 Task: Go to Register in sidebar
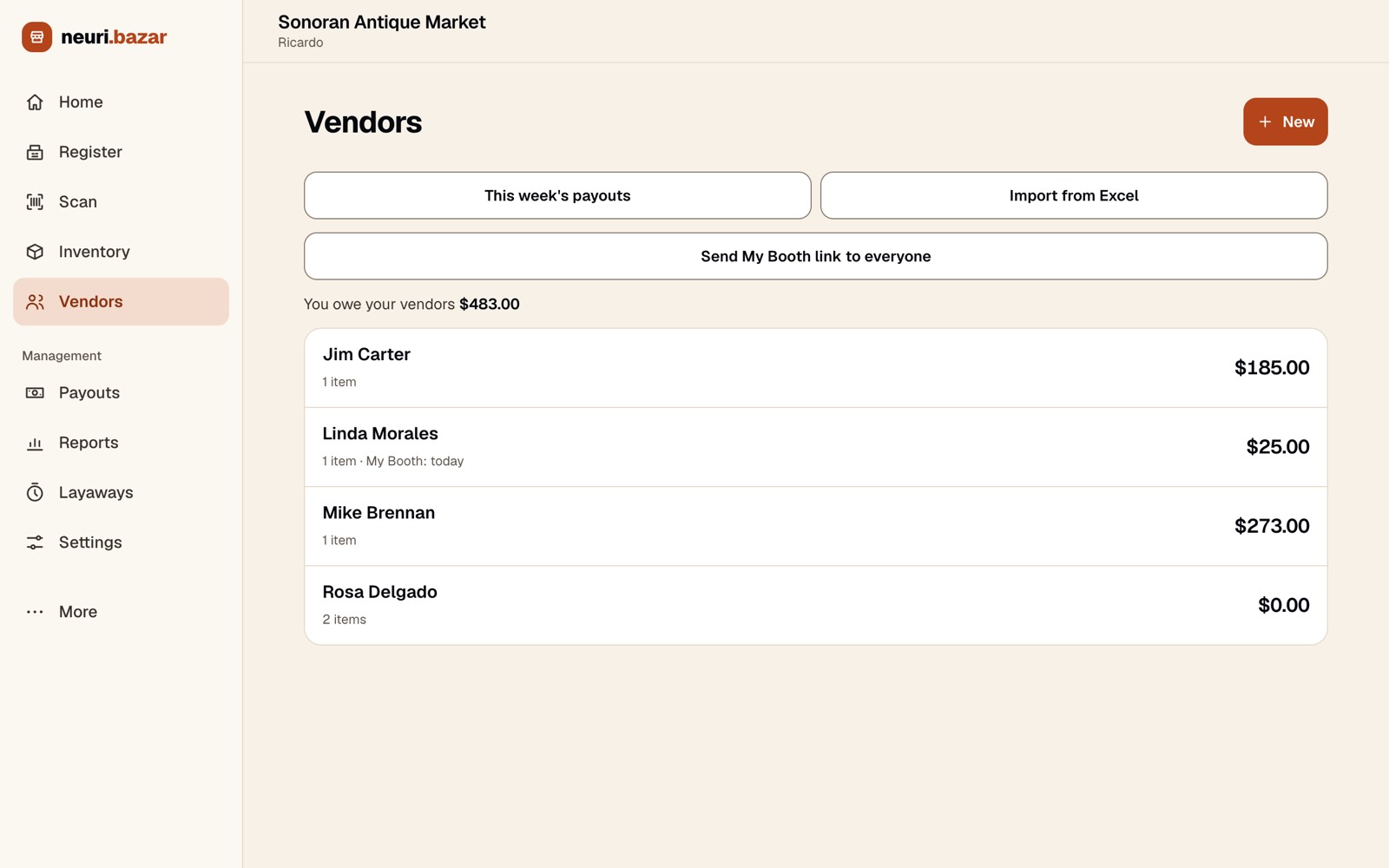(90, 152)
